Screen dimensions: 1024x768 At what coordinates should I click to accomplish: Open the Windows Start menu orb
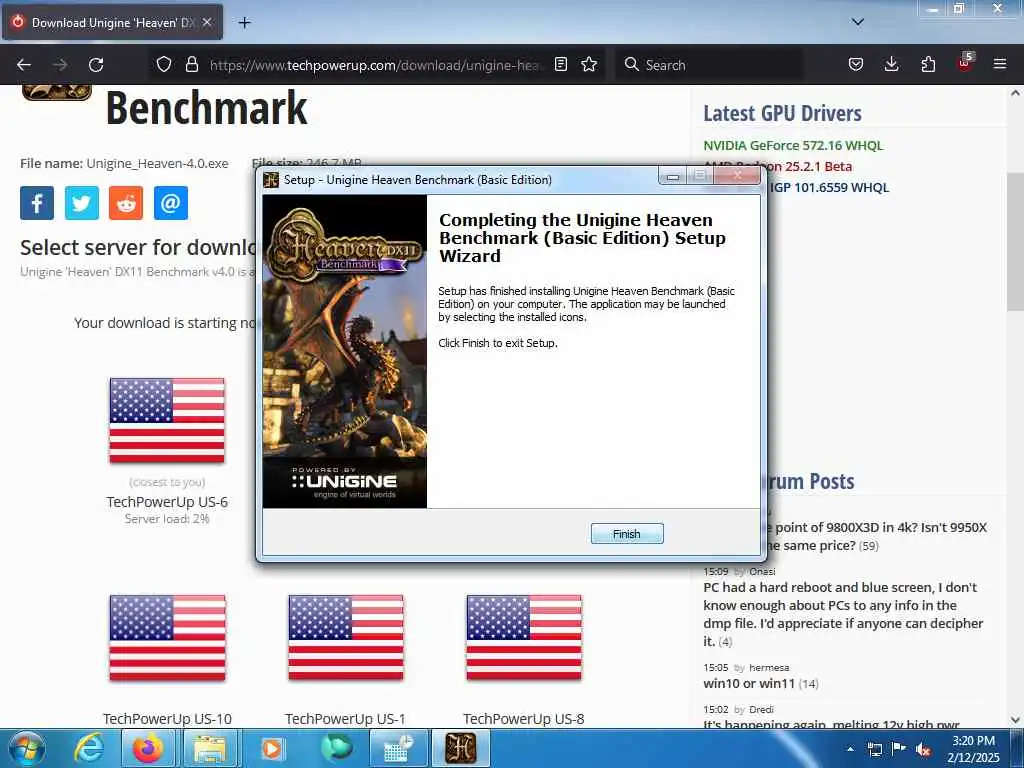point(27,748)
